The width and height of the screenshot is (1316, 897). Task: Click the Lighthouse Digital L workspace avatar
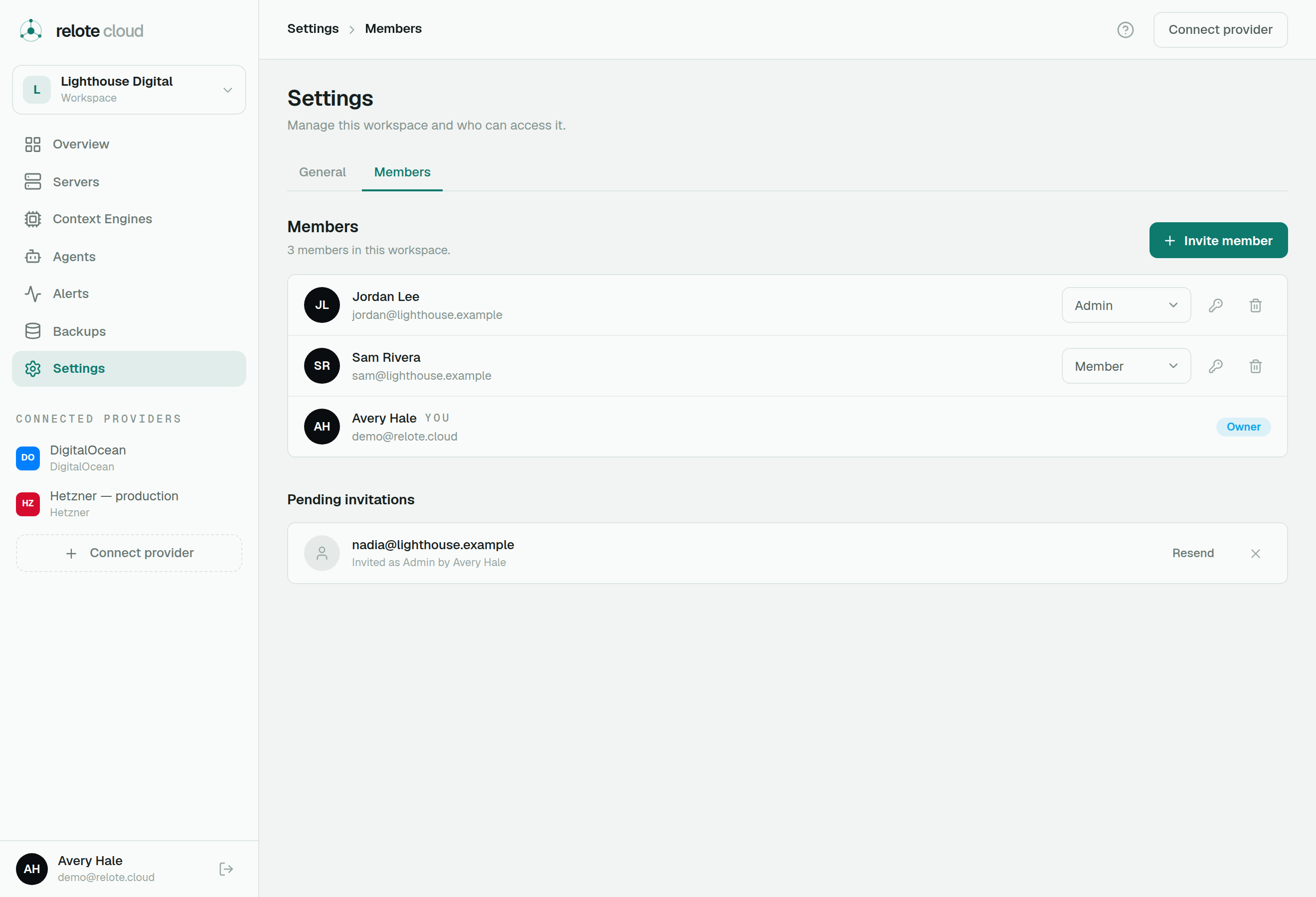click(x=37, y=89)
